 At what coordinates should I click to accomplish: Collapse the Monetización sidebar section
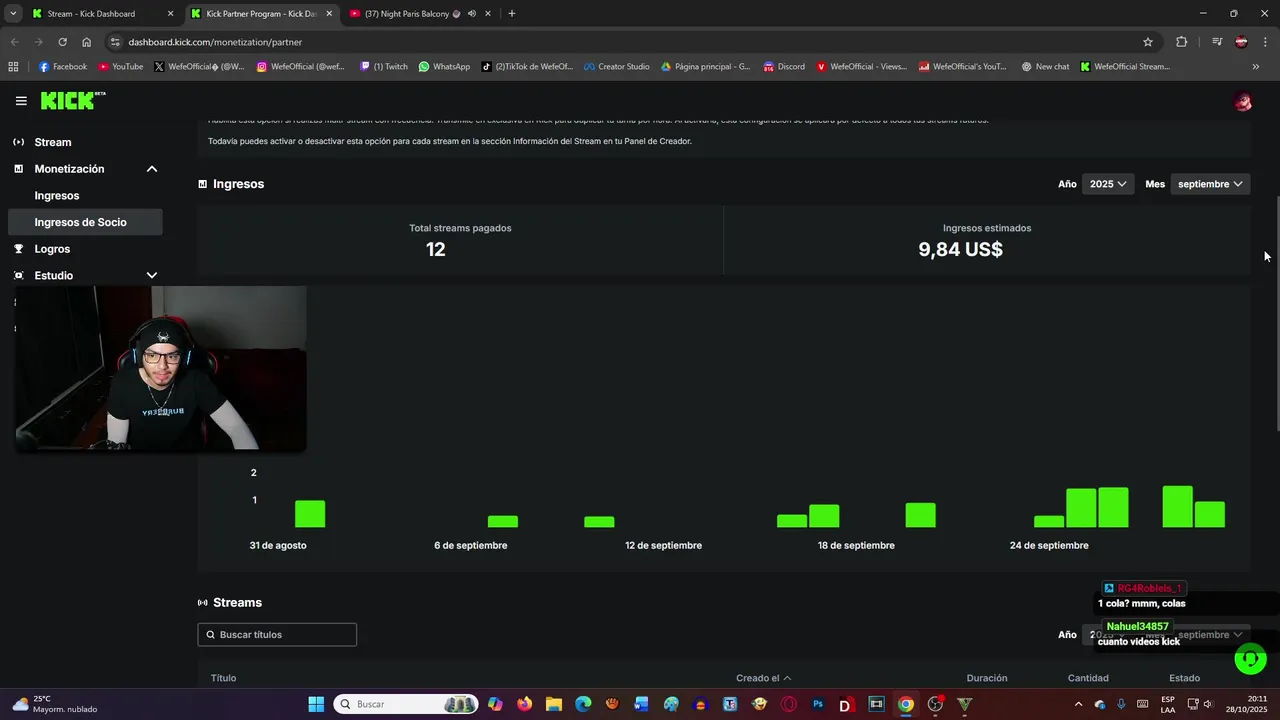[152, 169]
